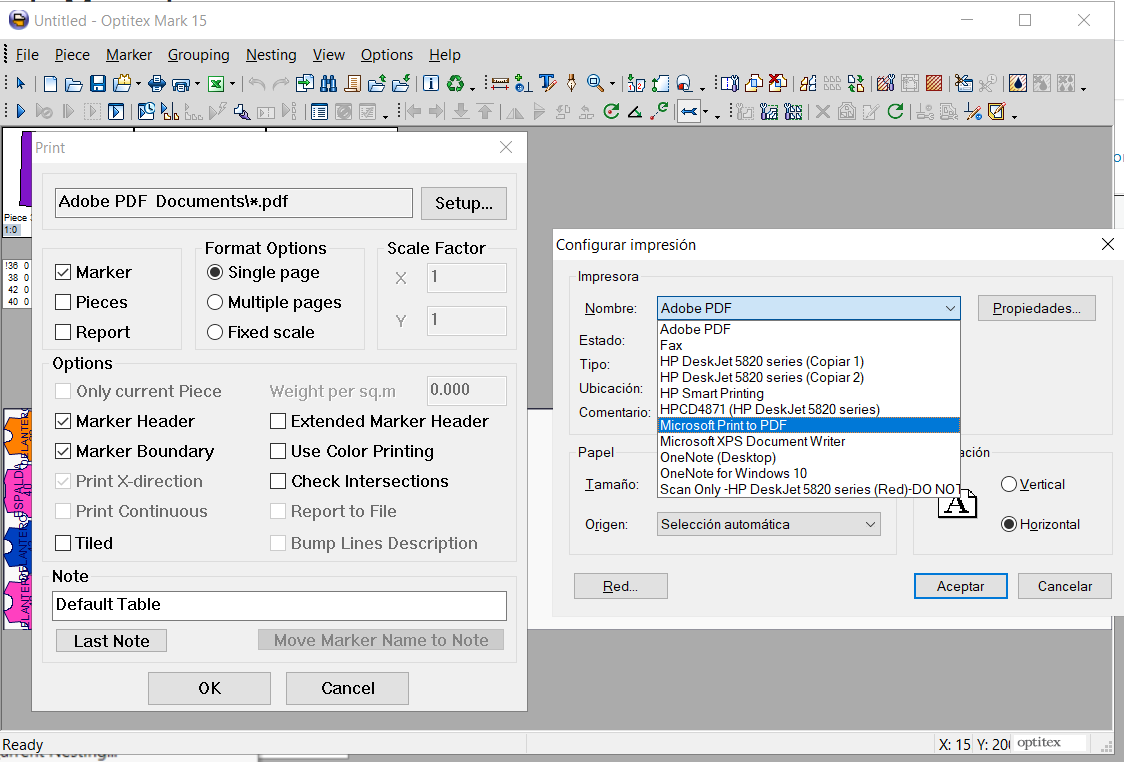Click the blue information icon

coord(431,84)
